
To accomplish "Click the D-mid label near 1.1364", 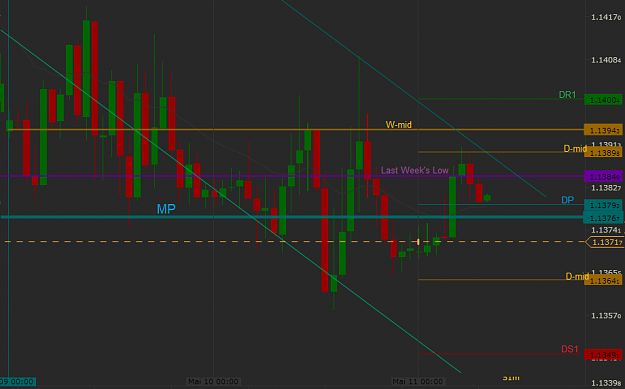I will [x=577, y=276].
